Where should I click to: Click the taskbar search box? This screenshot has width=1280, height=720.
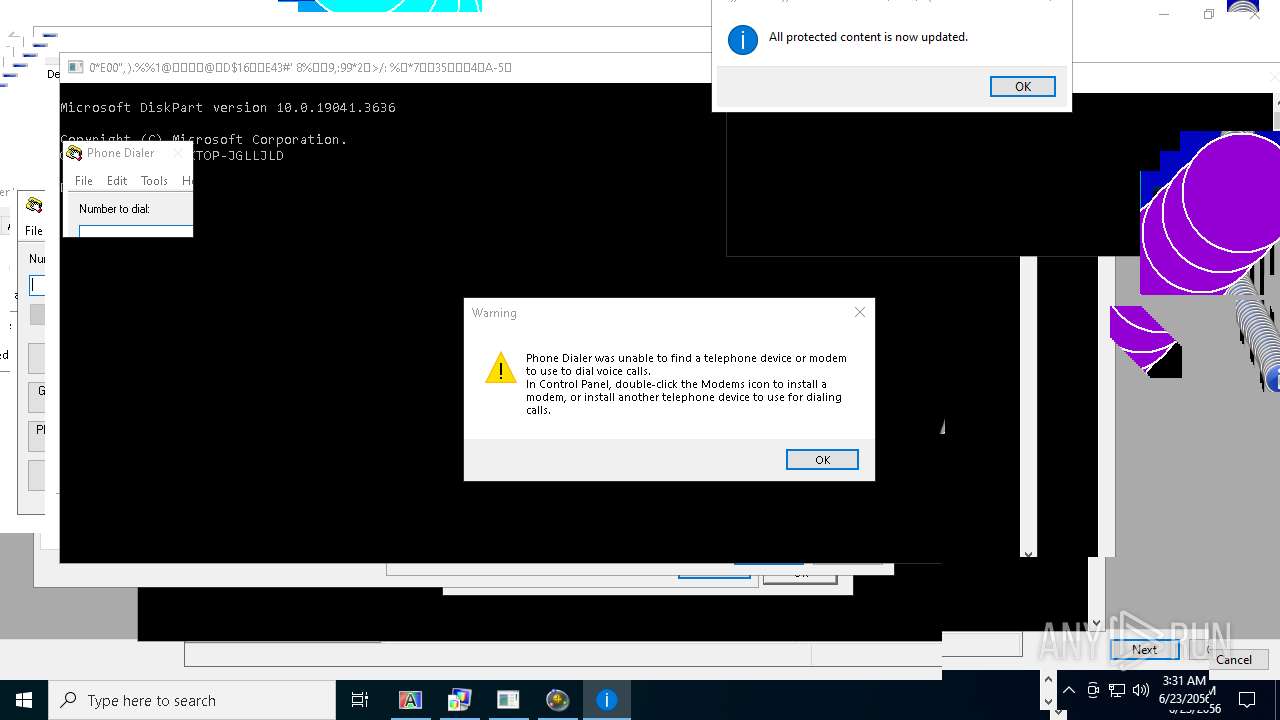[x=192, y=700]
